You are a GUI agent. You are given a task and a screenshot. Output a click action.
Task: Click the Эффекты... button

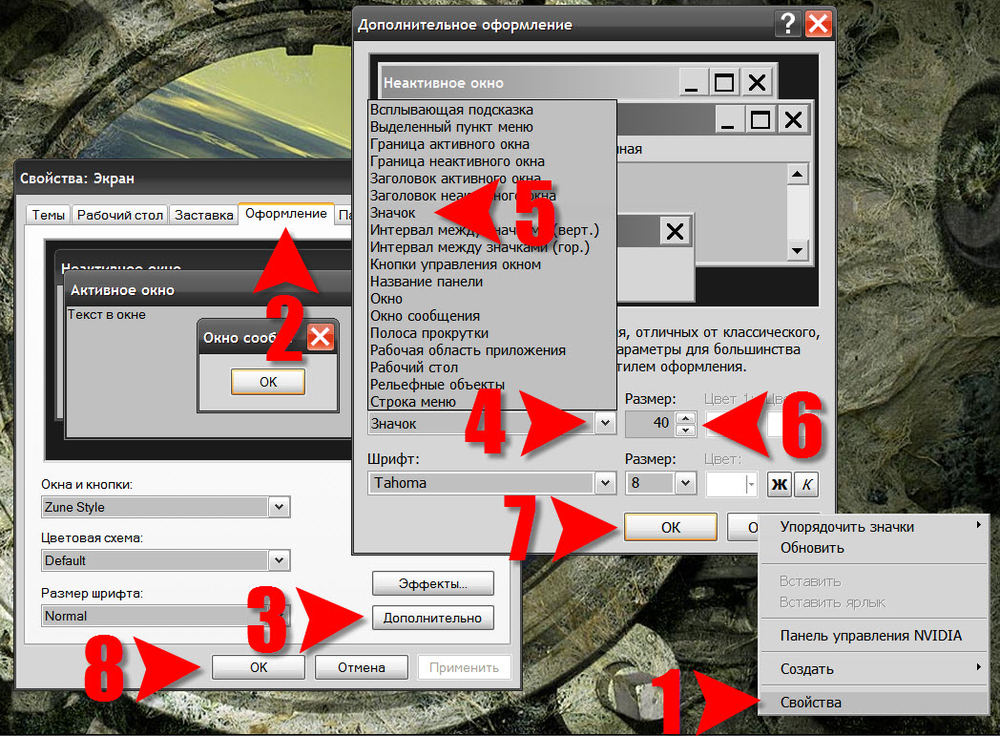pos(432,584)
